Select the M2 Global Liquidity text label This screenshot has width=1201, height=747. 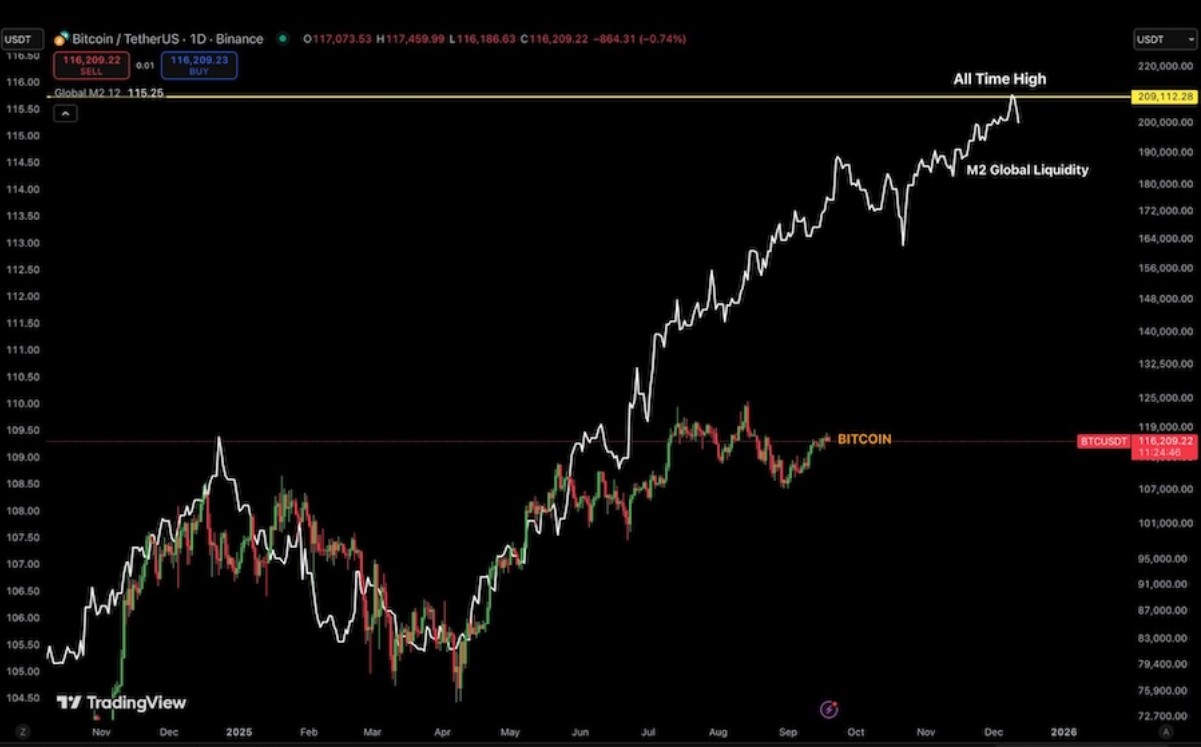(1027, 170)
